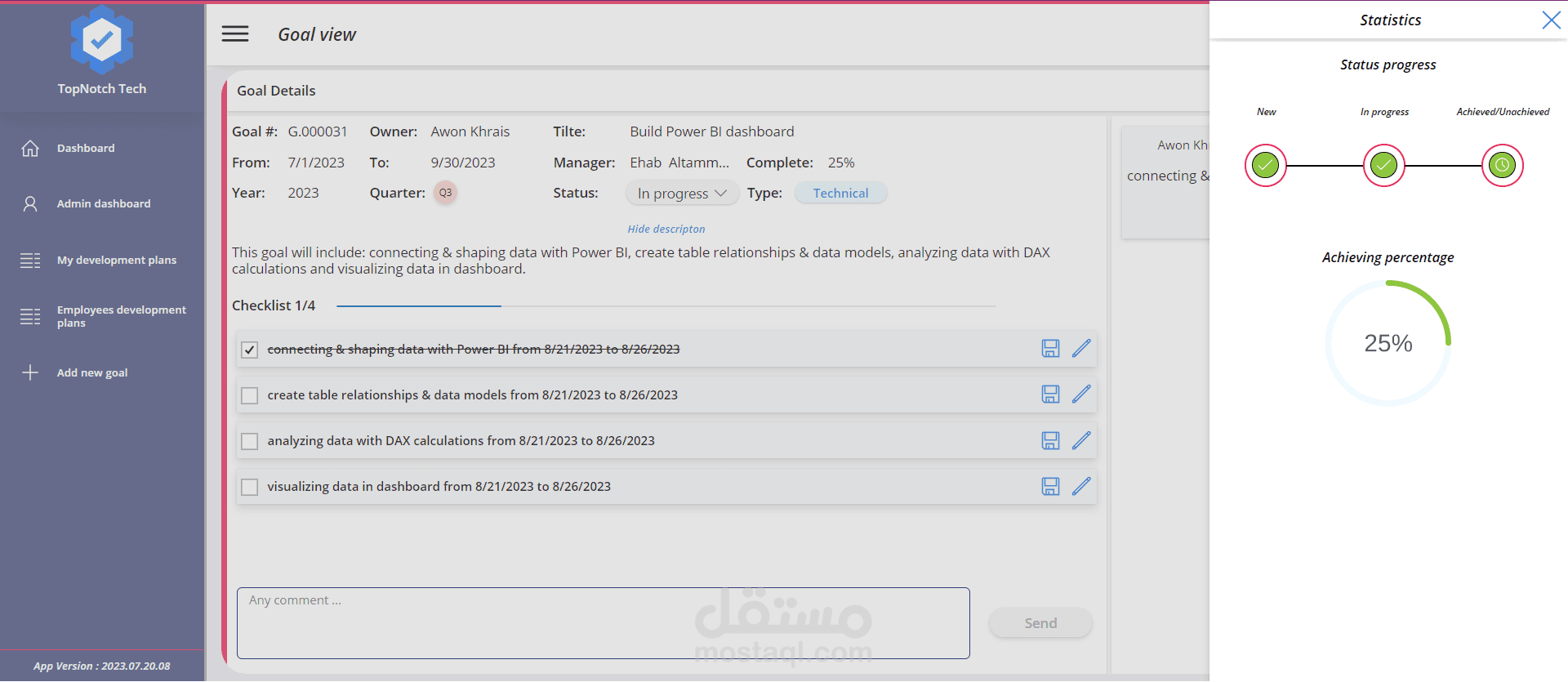This screenshot has height=682, width=1568.
Task: Click the Awon Kh comment card
Action: tap(1165, 182)
